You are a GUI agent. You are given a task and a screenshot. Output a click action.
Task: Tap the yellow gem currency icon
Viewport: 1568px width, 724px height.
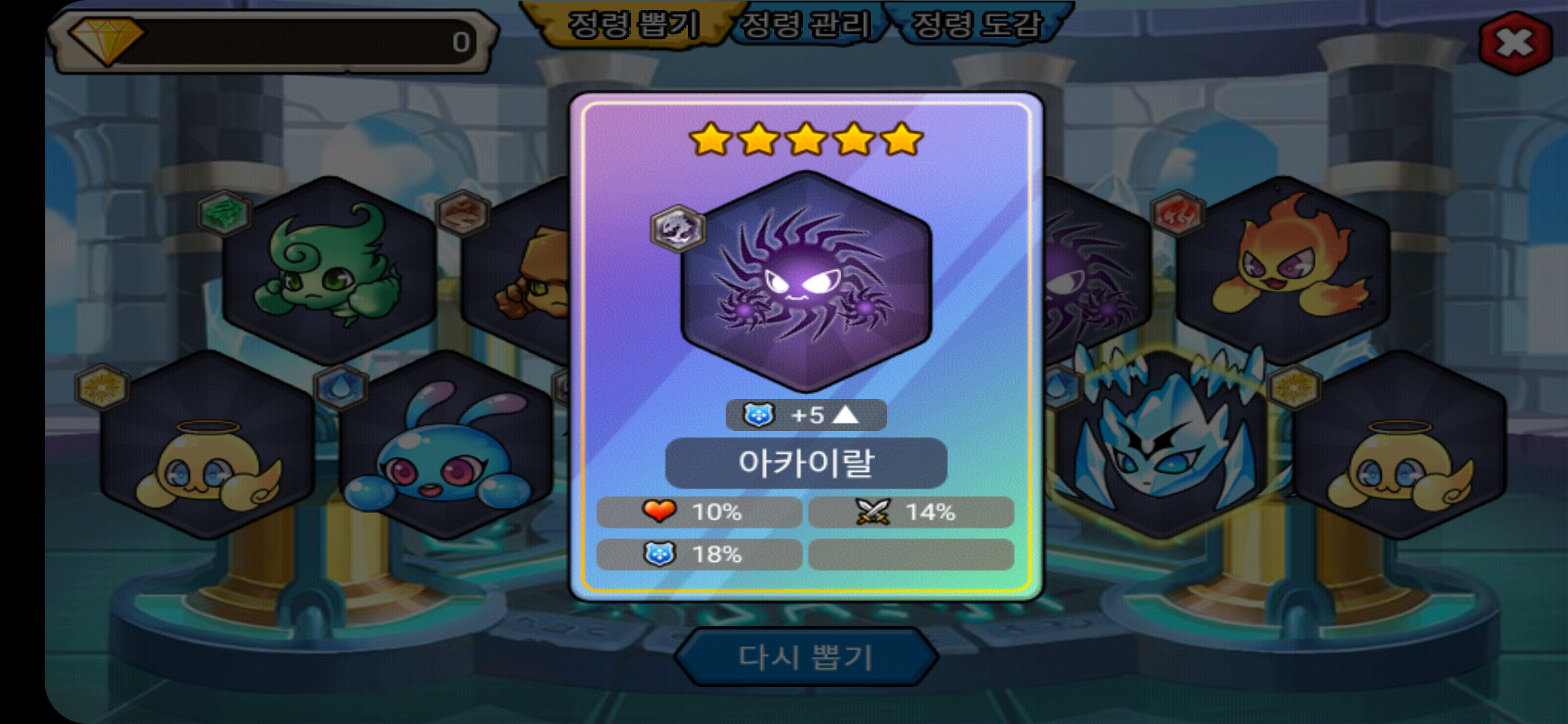coord(107,40)
